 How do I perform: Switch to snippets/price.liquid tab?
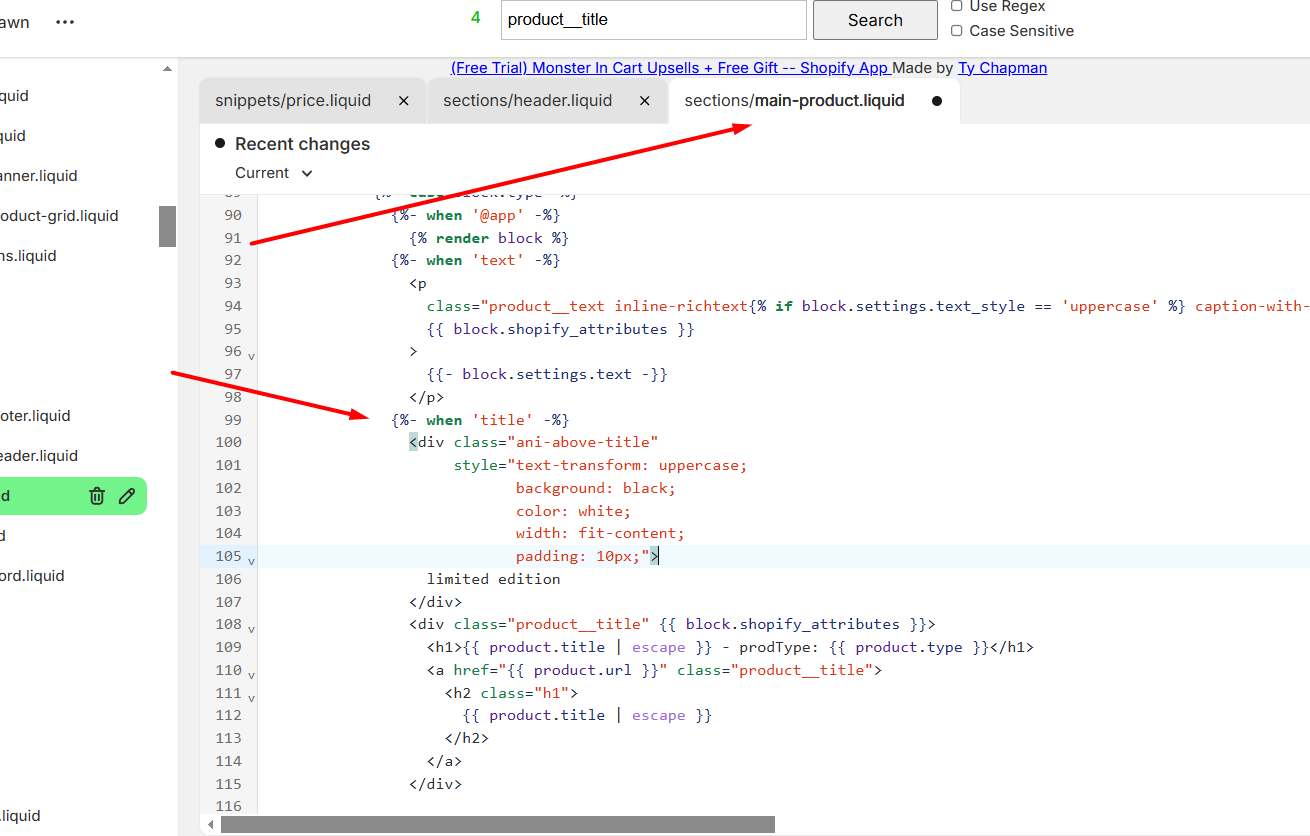(293, 101)
